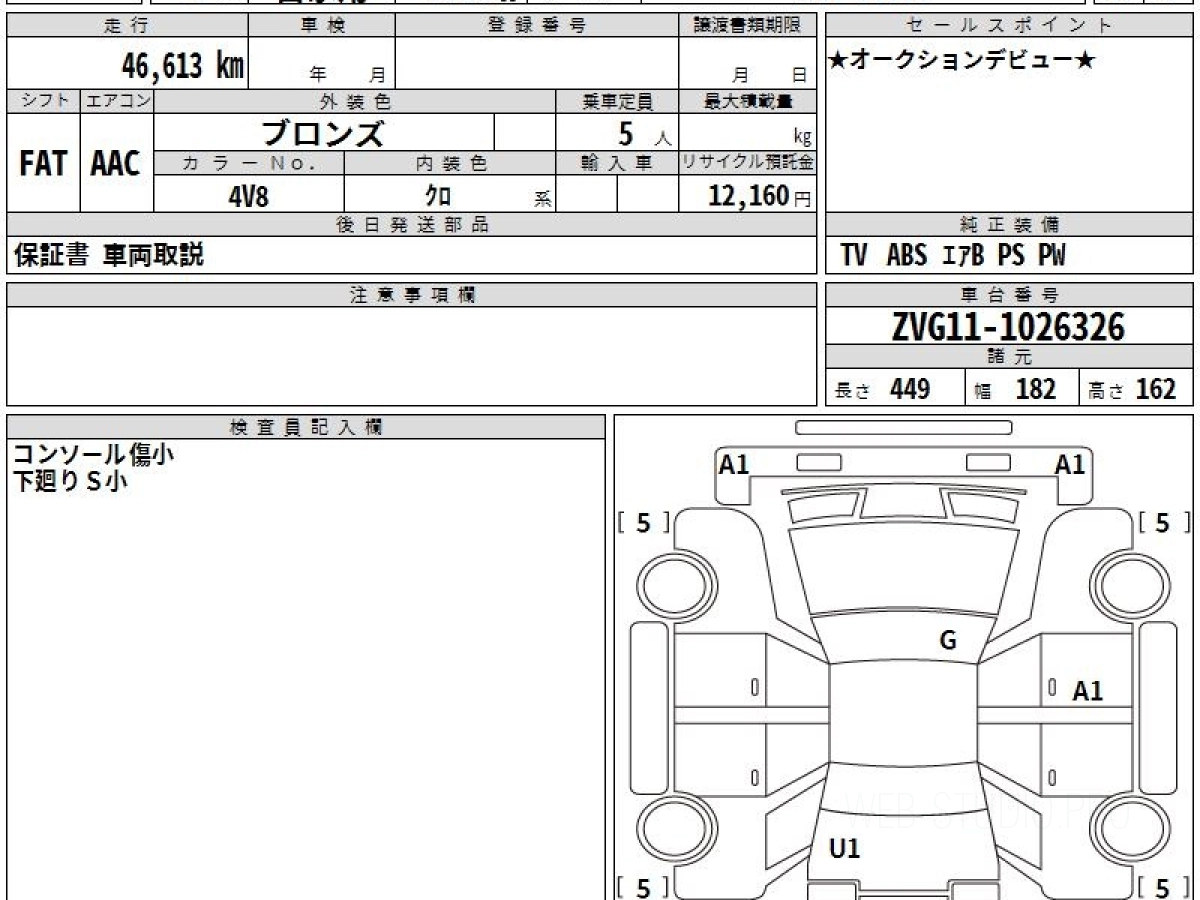Select the 保証書 車両取説 parts text

pyautogui.click(x=108, y=255)
